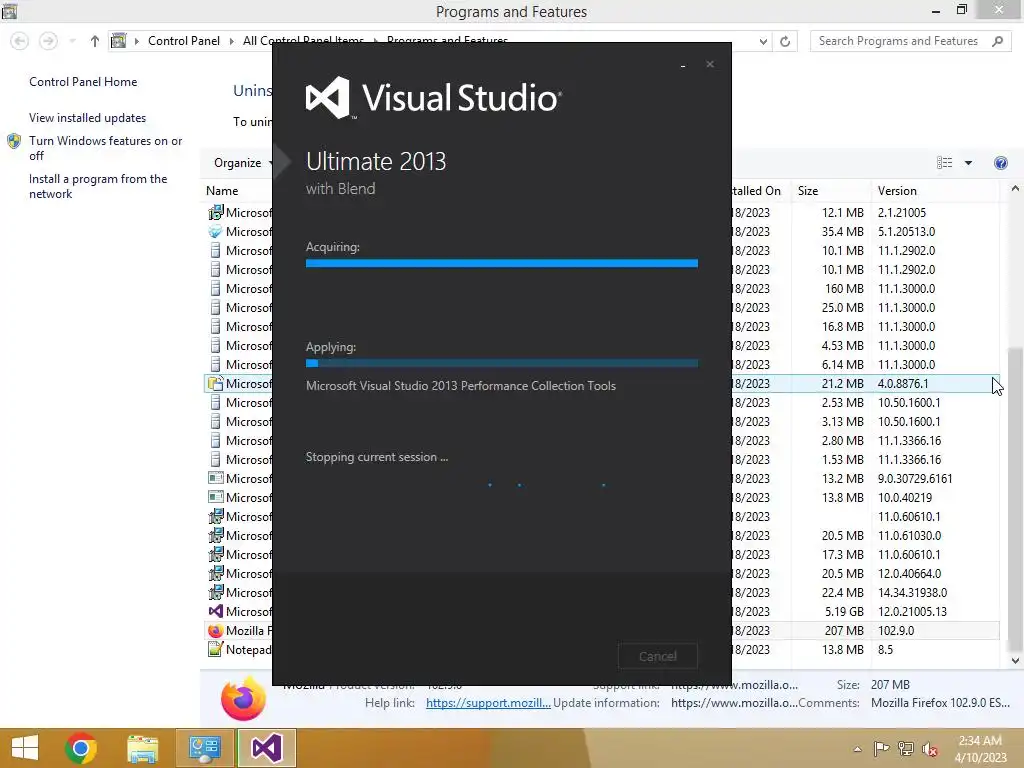
Task: Expand the address bar history dropdown
Action: (763, 41)
